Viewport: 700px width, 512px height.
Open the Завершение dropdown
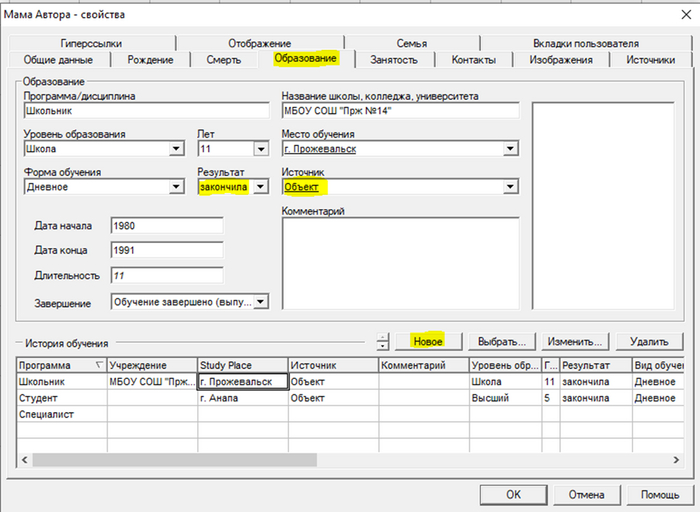[x=261, y=302]
